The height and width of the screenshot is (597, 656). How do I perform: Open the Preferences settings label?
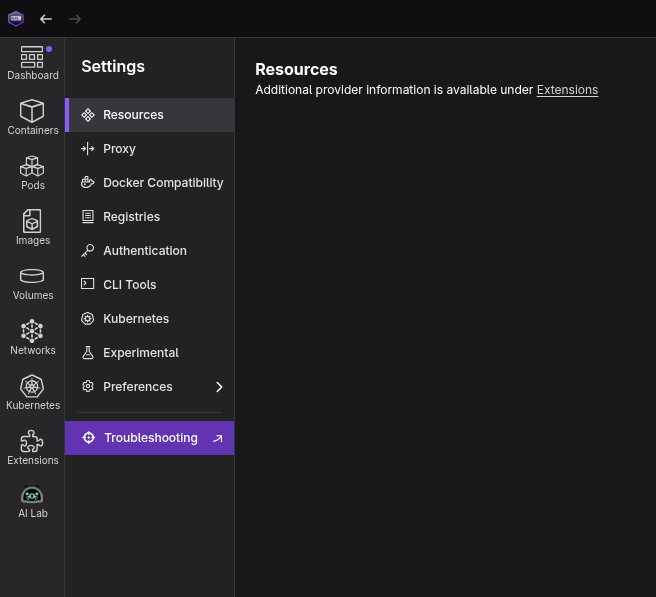[138, 387]
